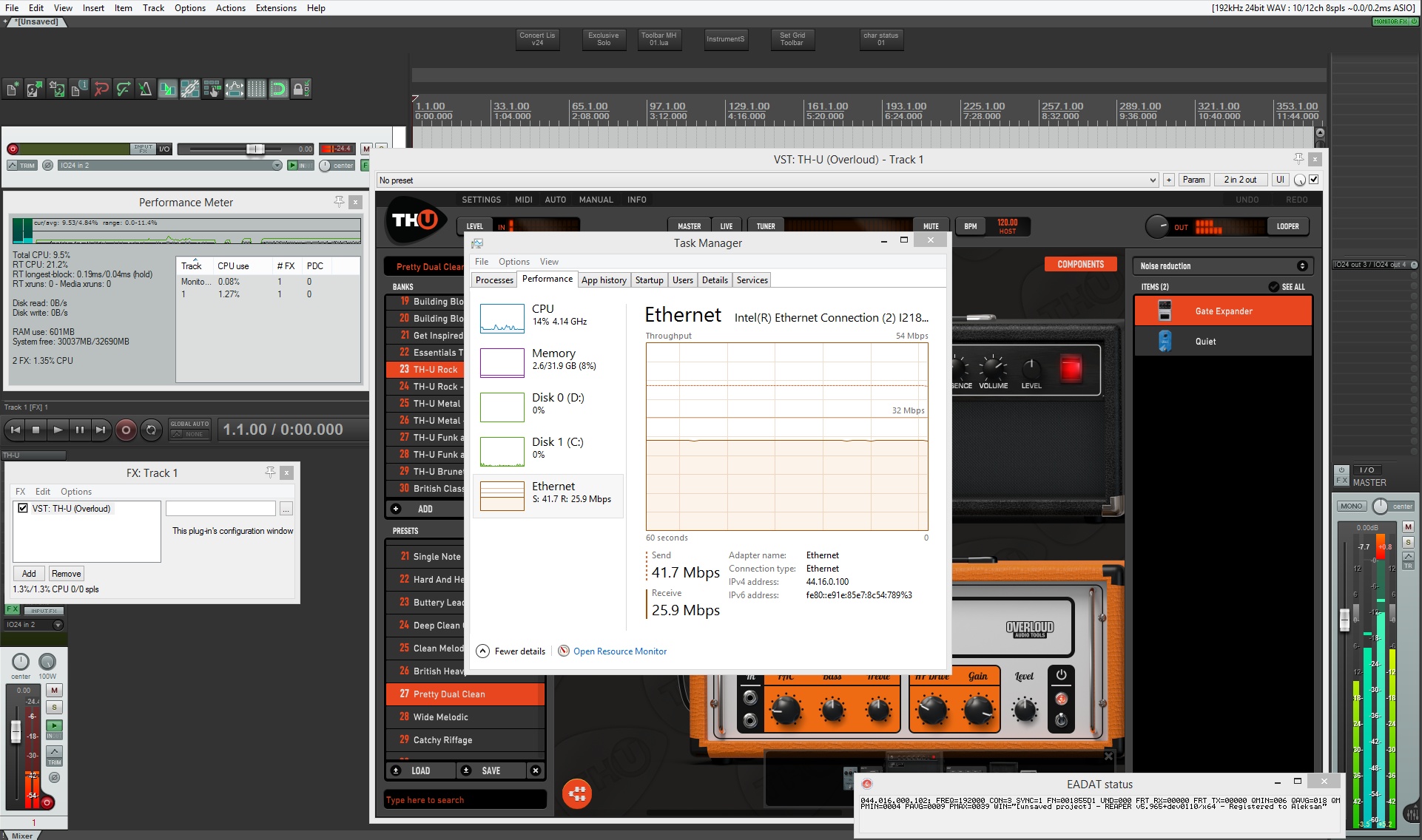The width and height of the screenshot is (1422, 840).
Task: Go to project start in transport
Action: pyautogui.click(x=15, y=430)
